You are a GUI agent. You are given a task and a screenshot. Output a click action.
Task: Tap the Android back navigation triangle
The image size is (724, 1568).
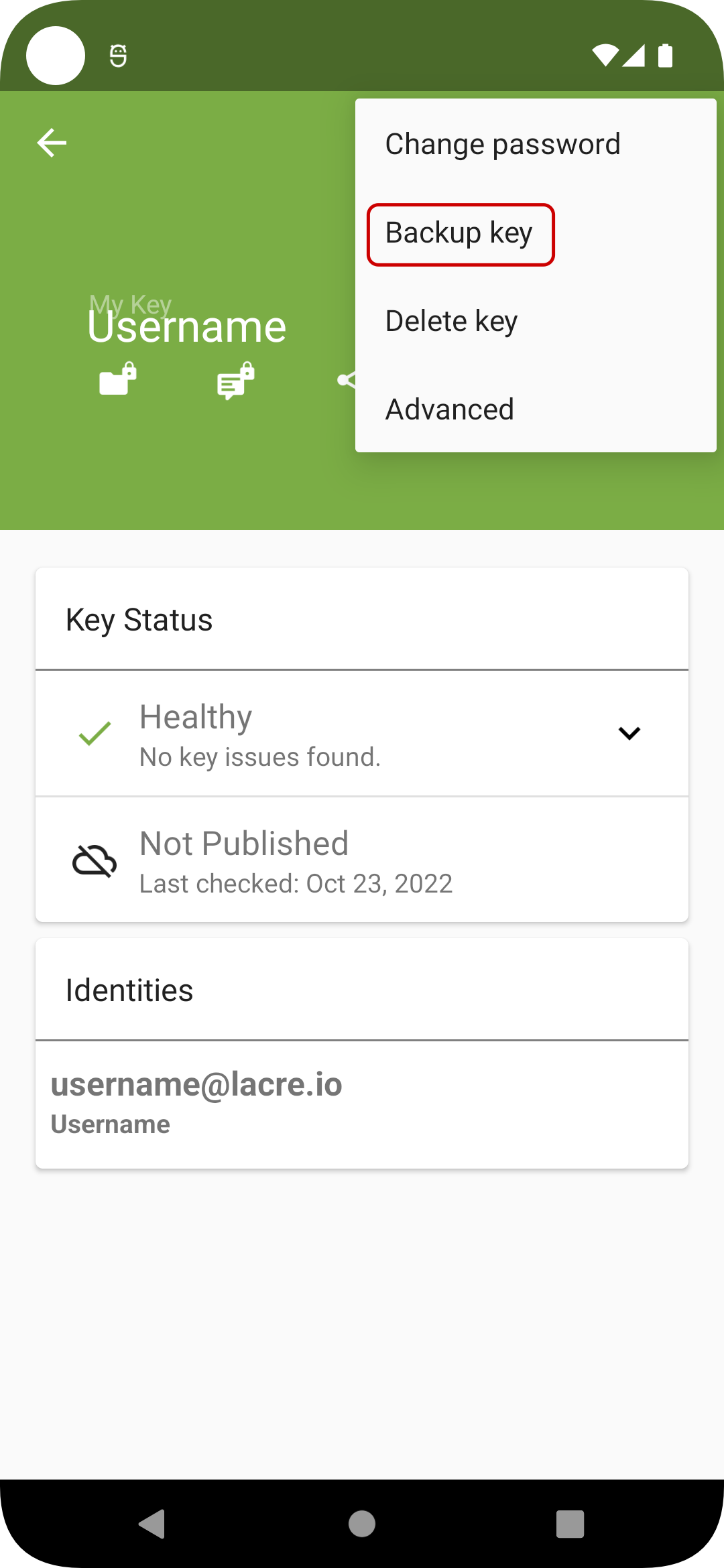[x=153, y=1524]
